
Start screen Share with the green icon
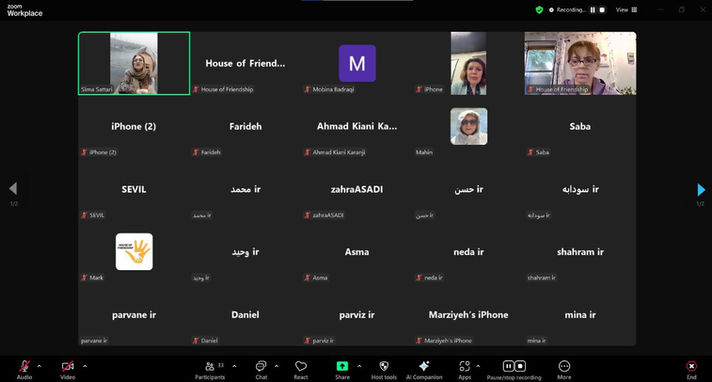pyautogui.click(x=342, y=366)
